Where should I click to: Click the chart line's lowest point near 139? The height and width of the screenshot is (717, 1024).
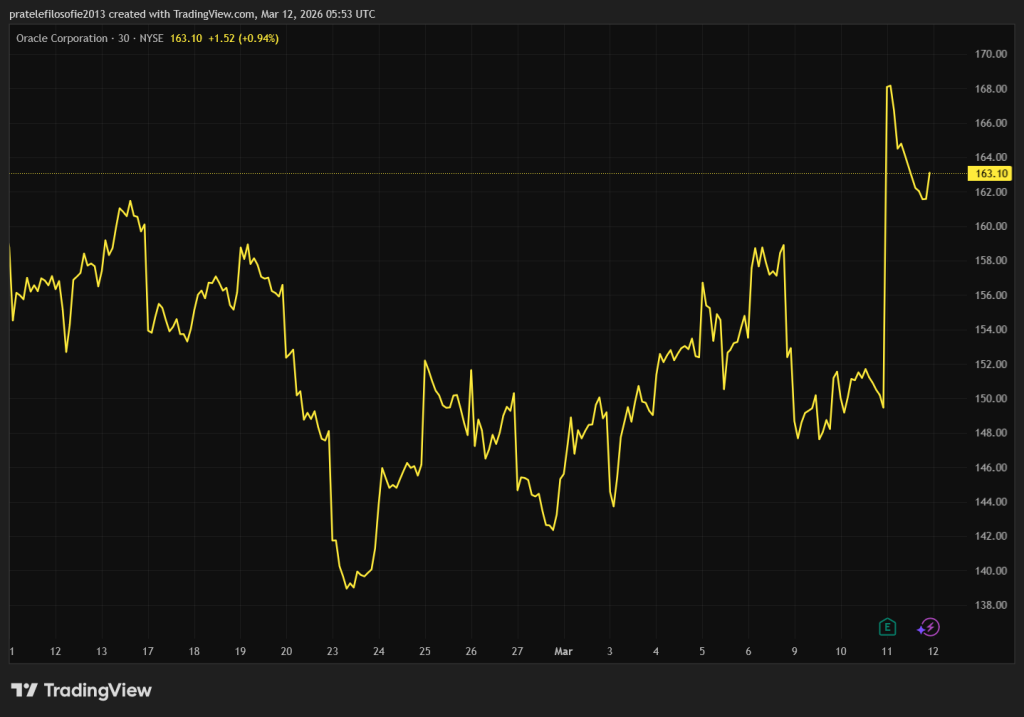[x=347, y=588]
